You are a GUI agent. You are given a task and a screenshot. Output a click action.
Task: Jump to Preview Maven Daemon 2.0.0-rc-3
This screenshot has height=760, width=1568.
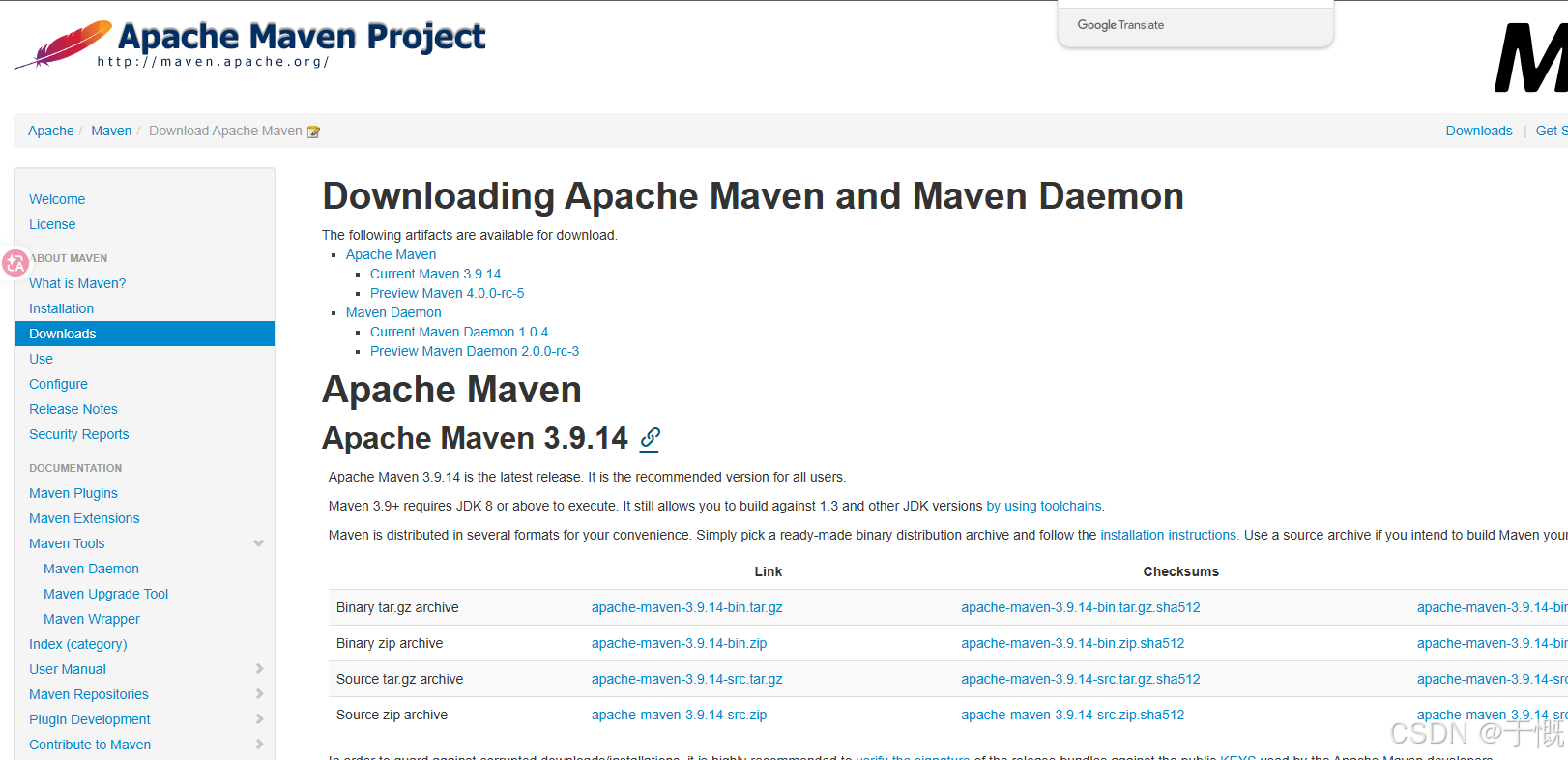click(x=475, y=351)
